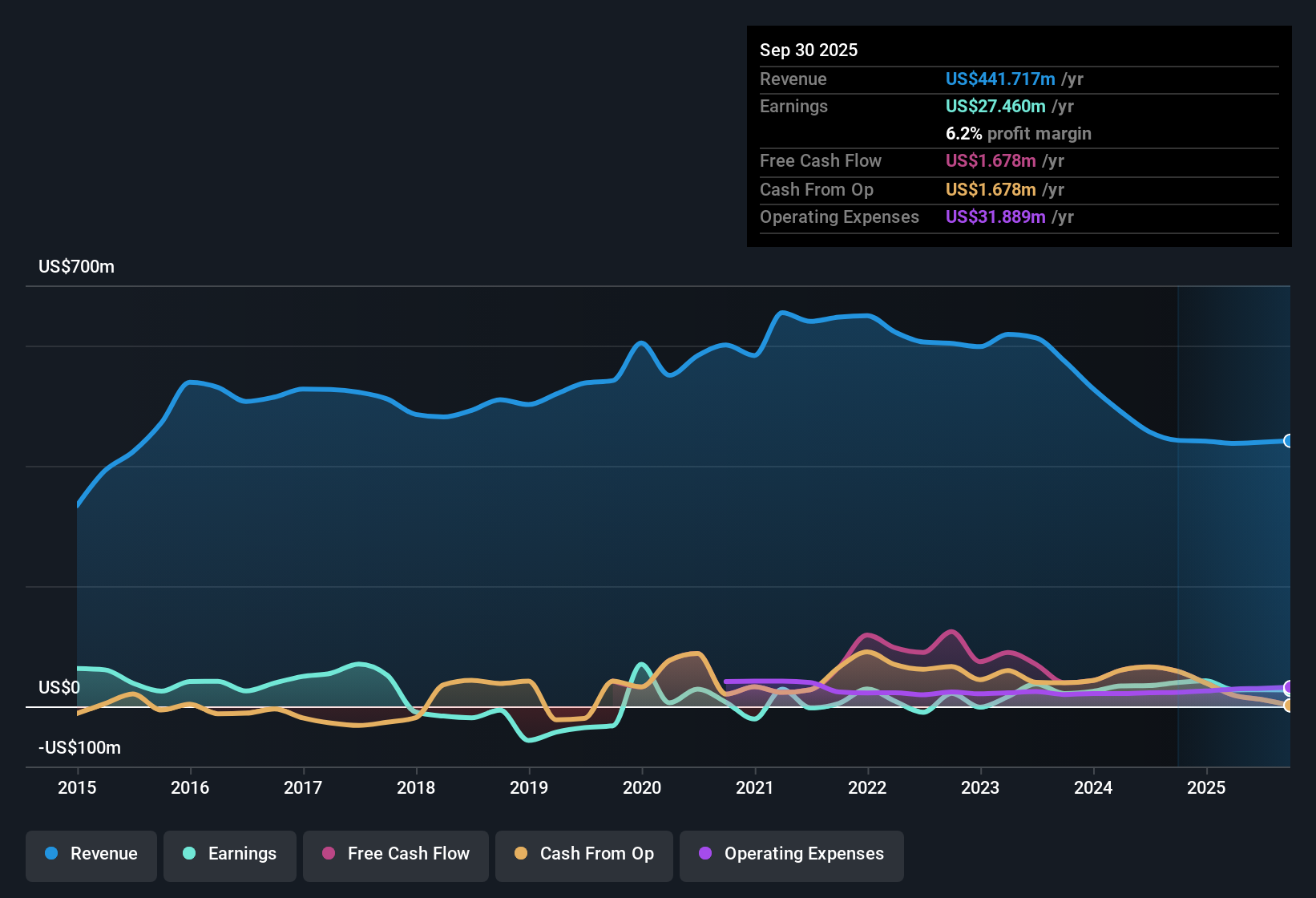Click the Cash From Op endpoint marker
This screenshot has width=1316, height=898.
coord(1288,706)
